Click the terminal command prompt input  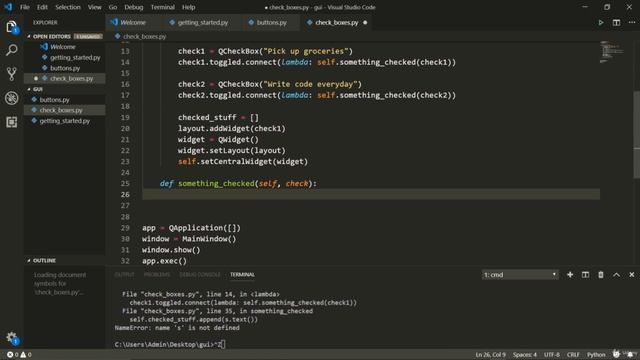169,344
